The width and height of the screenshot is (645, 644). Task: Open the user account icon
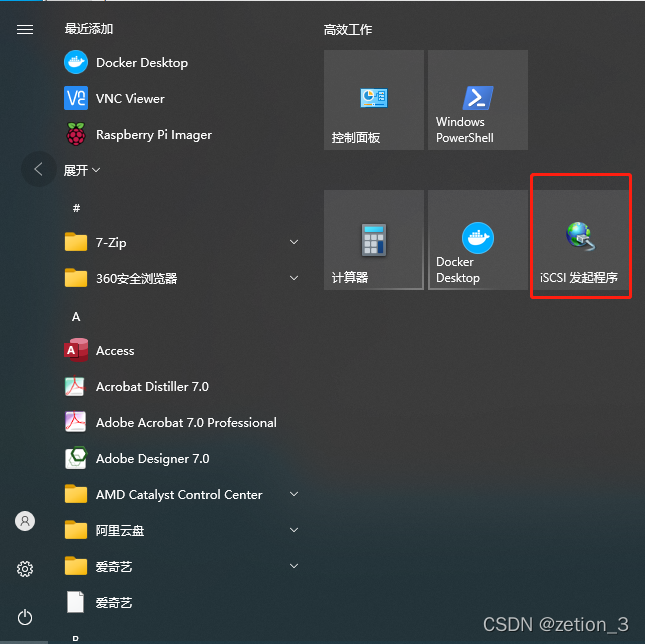(25, 521)
